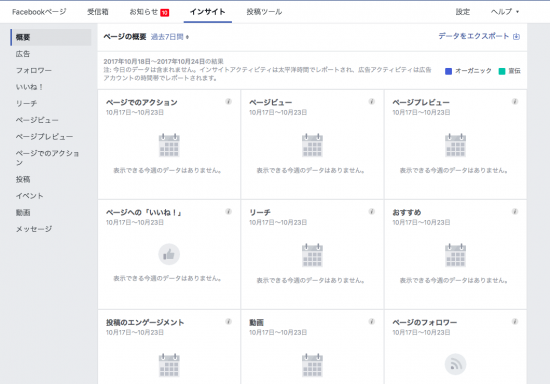Click blue オーガニック legend swatch
Viewport: 550px width, 384px height.
pos(448,71)
